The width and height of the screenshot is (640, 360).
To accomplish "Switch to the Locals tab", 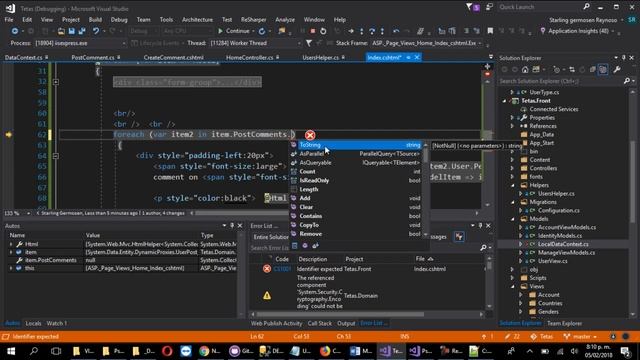I will click(33, 323).
